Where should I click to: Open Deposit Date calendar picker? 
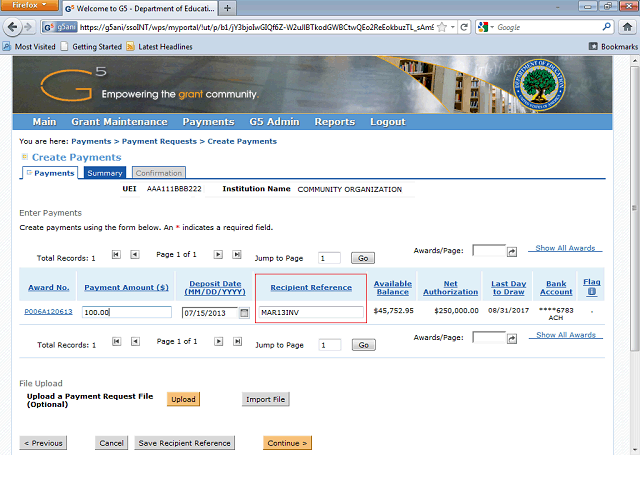pos(244,313)
